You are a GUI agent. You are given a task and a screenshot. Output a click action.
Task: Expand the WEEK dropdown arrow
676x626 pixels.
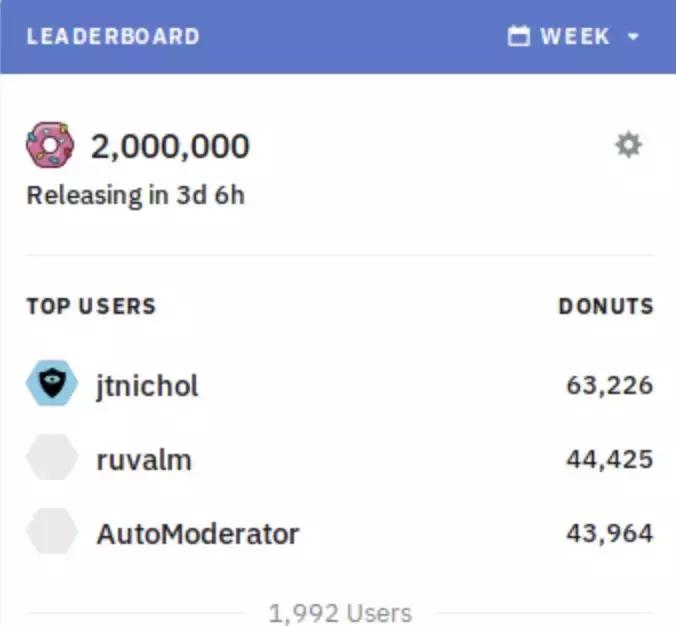click(632, 37)
